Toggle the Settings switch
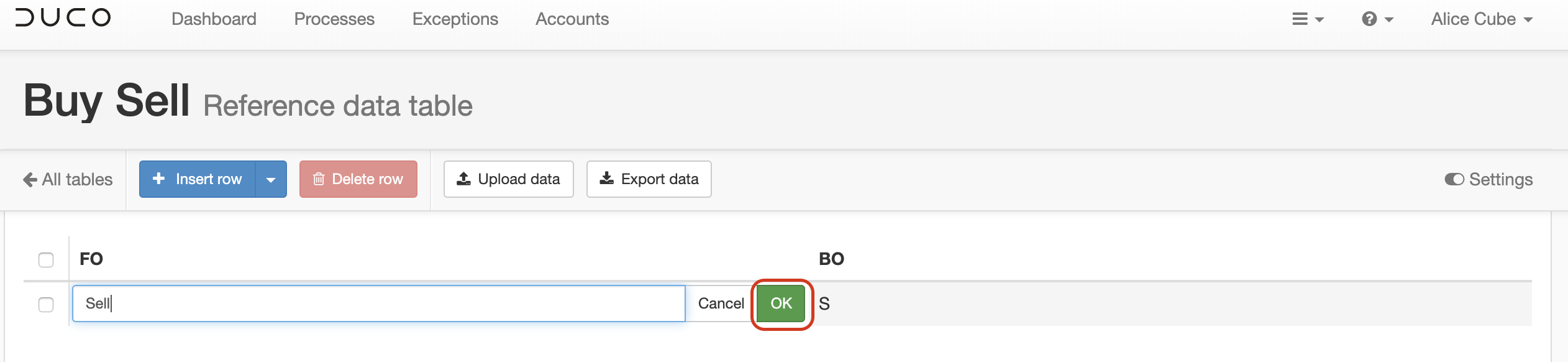The width and height of the screenshot is (1568, 362). click(x=1454, y=179)
